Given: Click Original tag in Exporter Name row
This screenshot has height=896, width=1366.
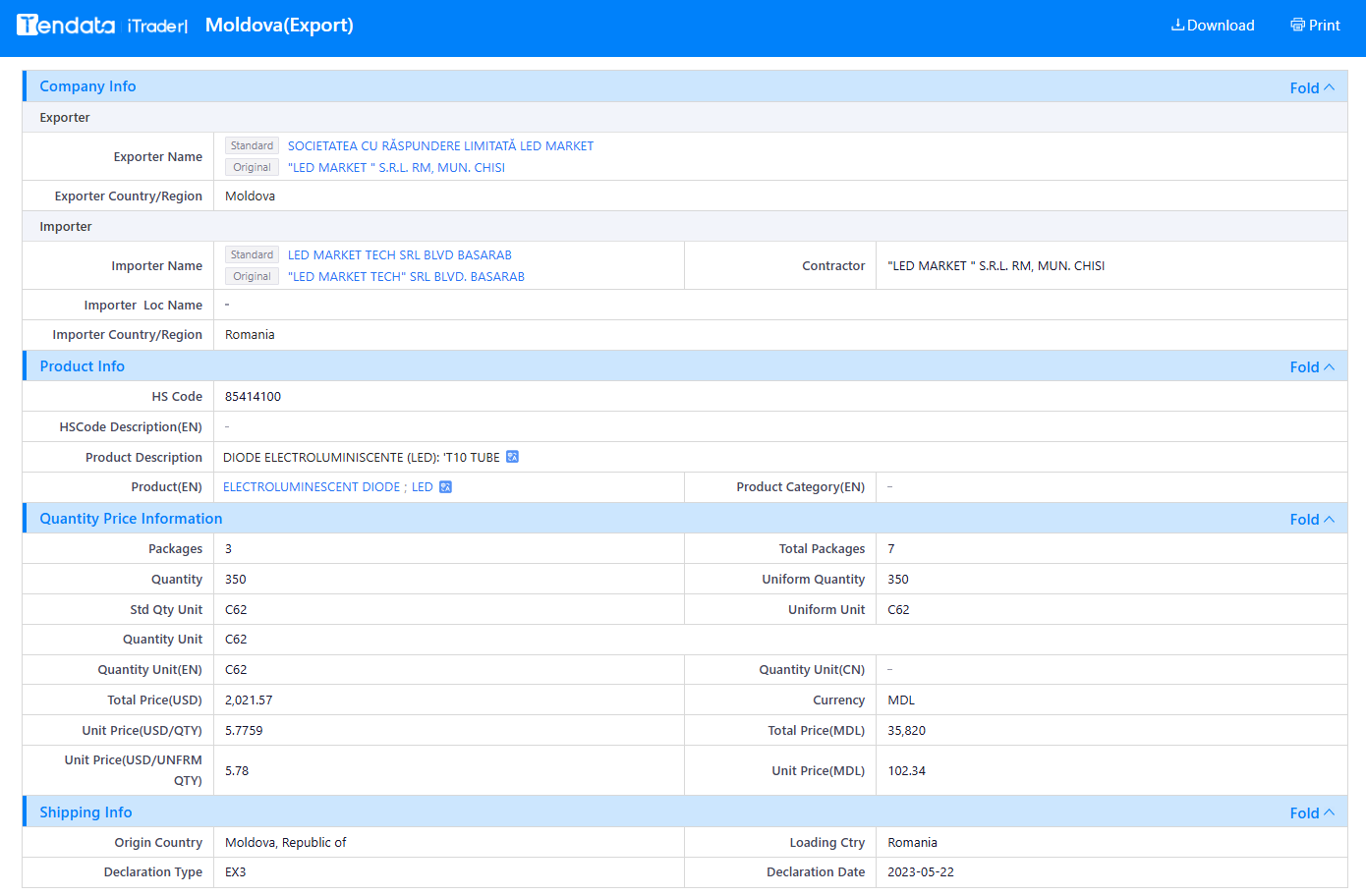Looking at the screenshot, I should [252, 167].
